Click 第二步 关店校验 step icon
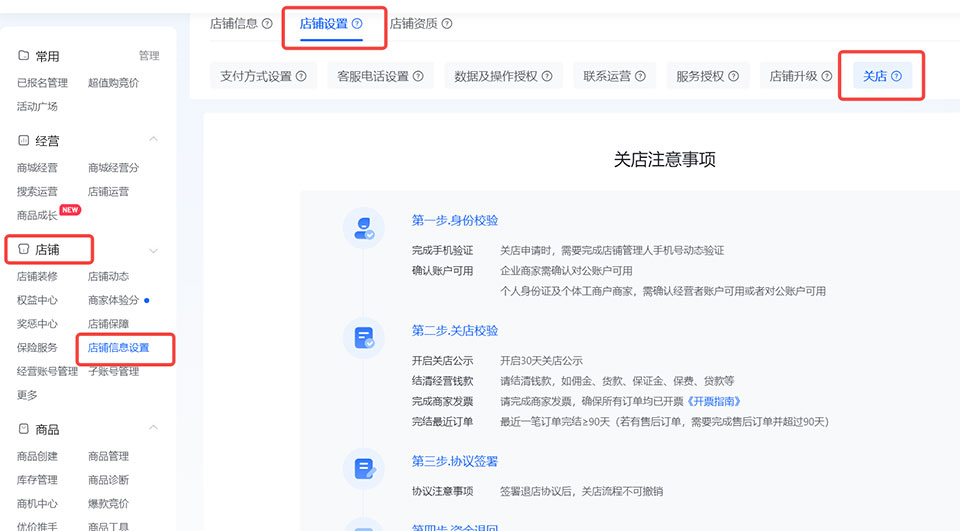The image size is (960, 531). pyautogui.click(x=363, y=338)
